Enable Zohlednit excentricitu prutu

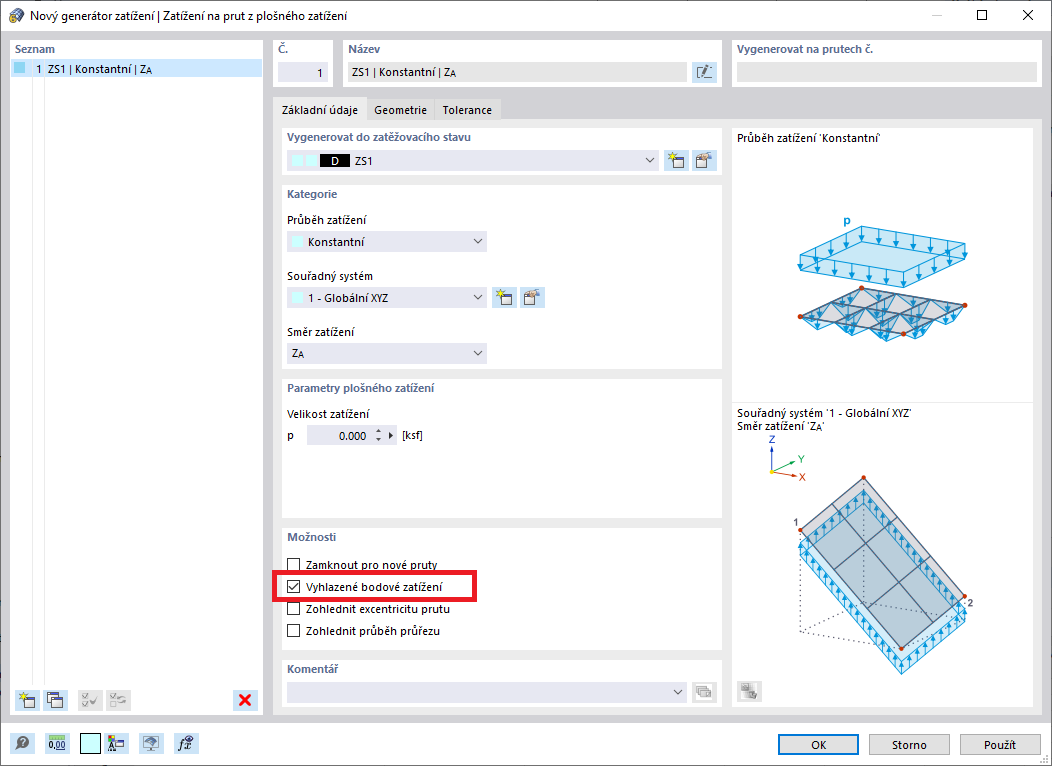293,609
